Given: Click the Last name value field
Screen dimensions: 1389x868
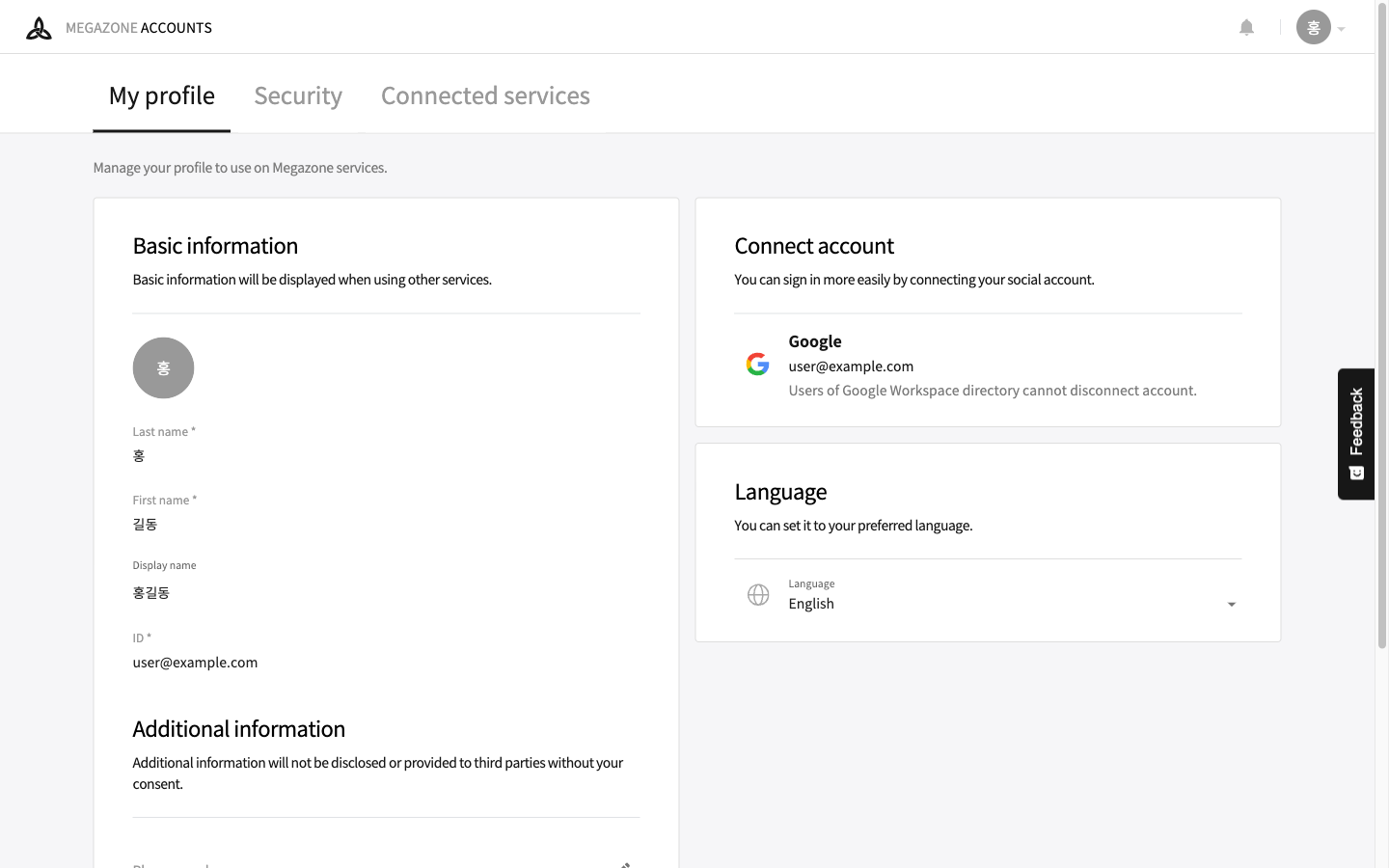Looking at the screenshot, I should [139, 455].
